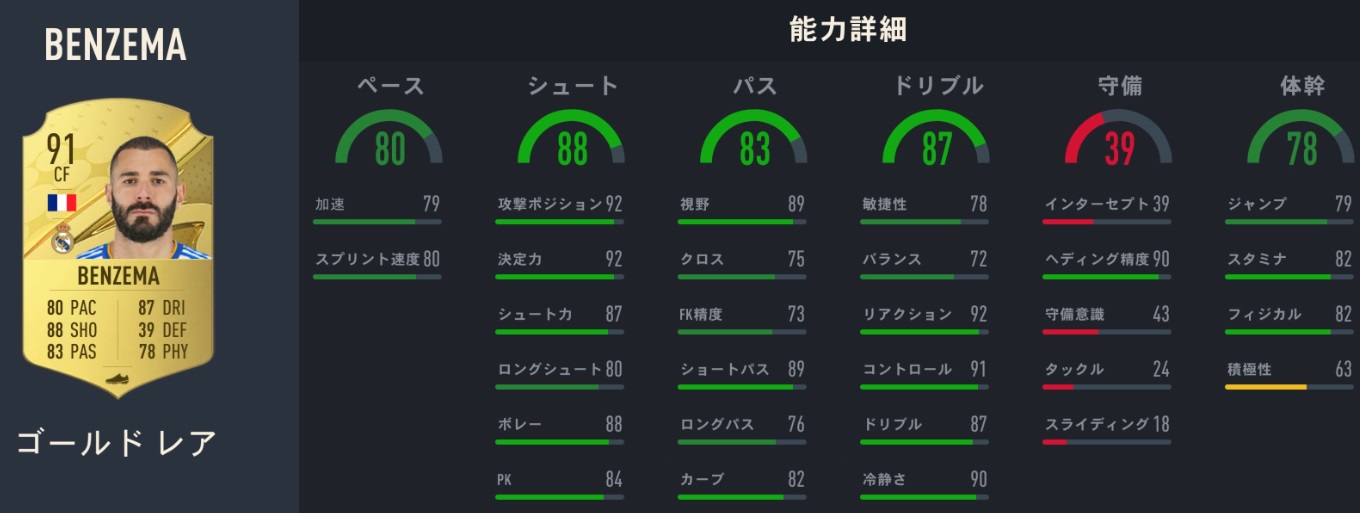Click the ドリブル gauge showing 87

936,139
